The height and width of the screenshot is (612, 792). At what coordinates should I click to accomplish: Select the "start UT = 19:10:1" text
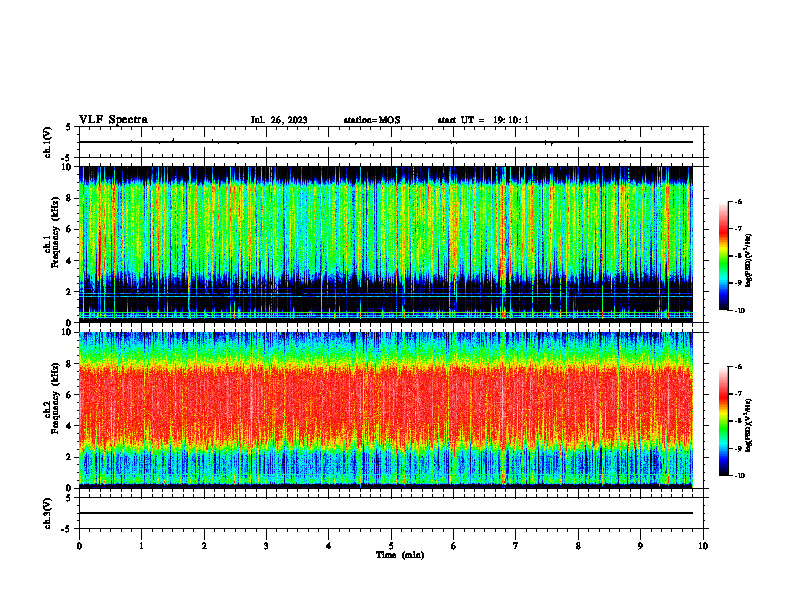click(483, 120)
